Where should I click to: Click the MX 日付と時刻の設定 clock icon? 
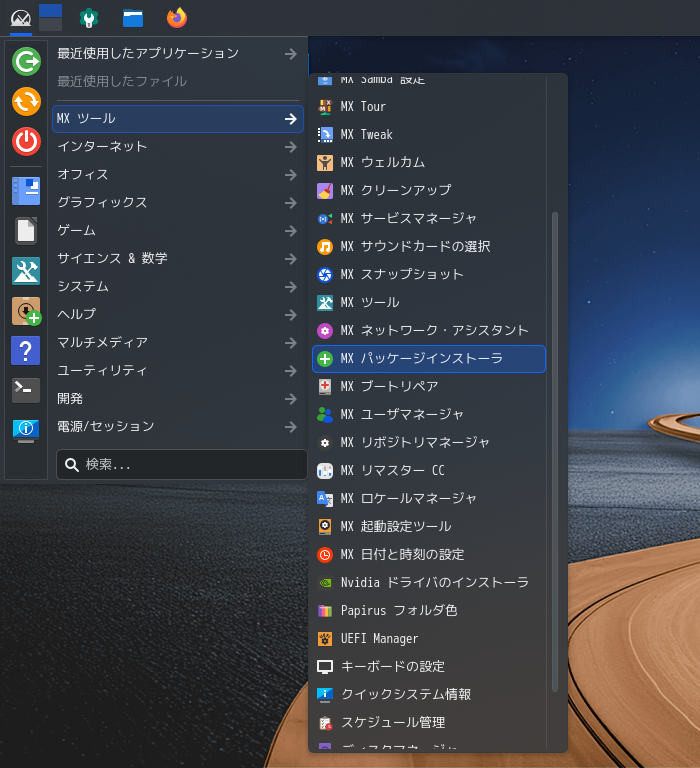click(325, 555)
